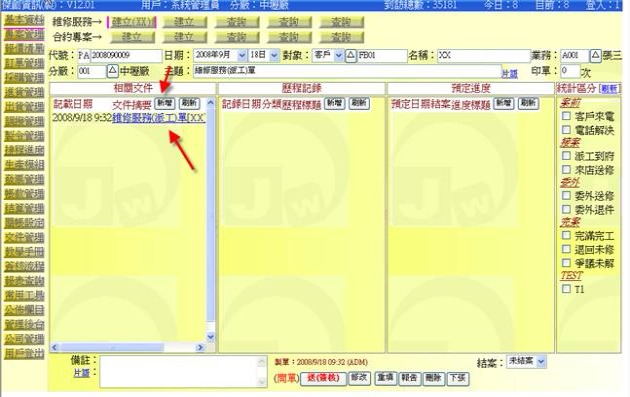Click the 新增 button in 預定進度 panel
This screenshot has width=630, height=397.
504,103
